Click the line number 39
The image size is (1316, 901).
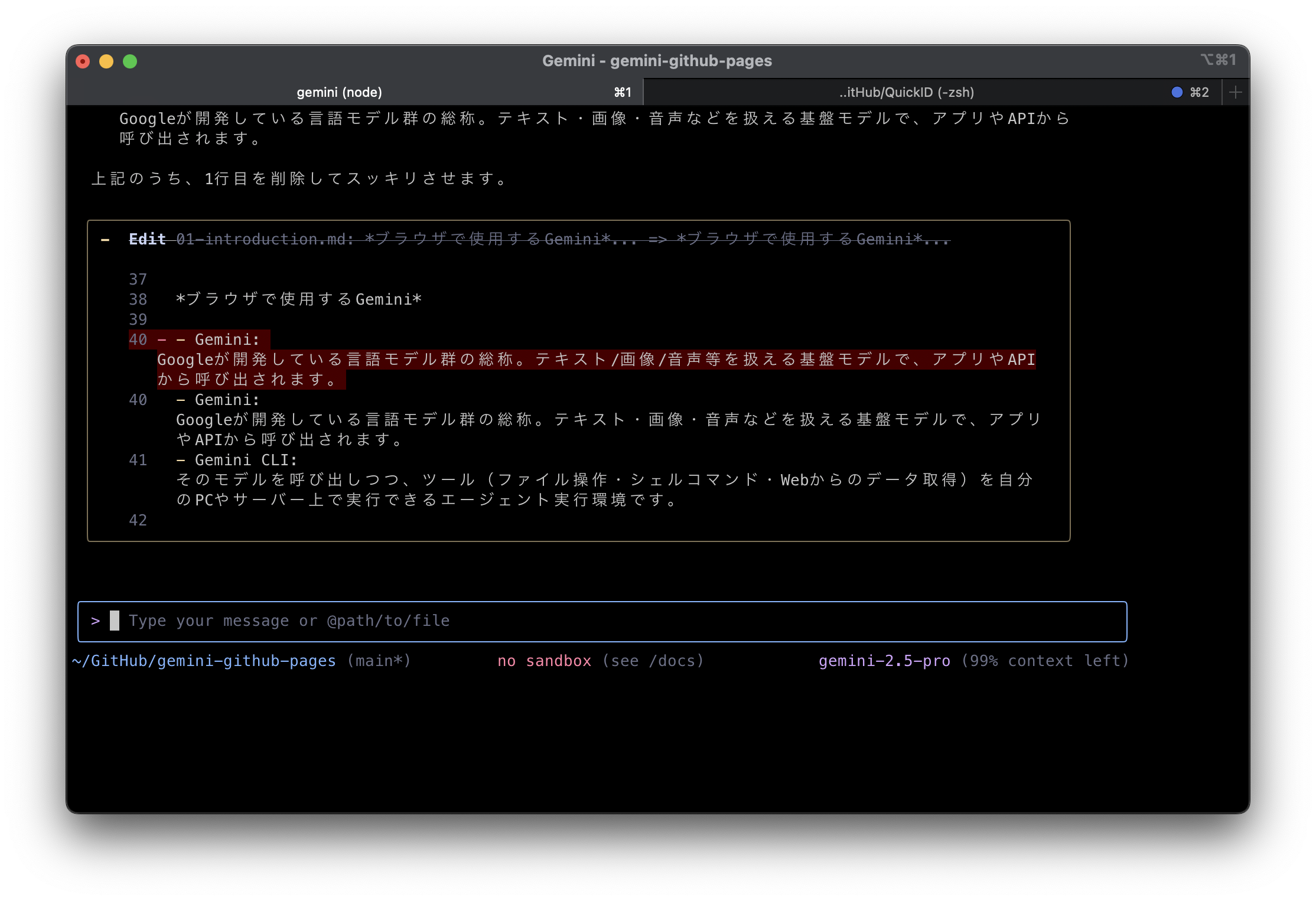pyautogui.click(x=138, y=319)
